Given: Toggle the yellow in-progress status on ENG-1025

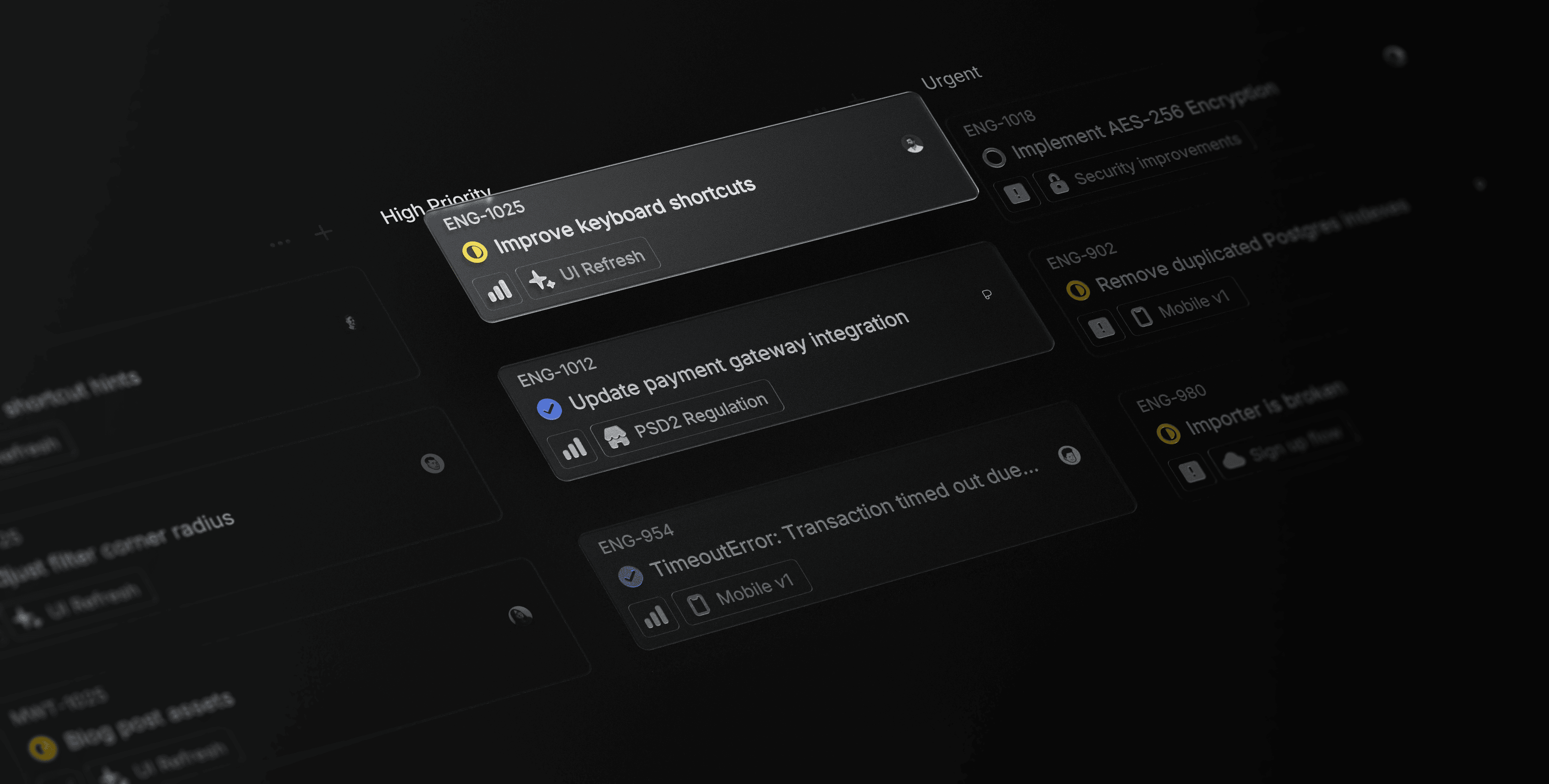Looking at the screenshot, I should (x=474, y=251).
